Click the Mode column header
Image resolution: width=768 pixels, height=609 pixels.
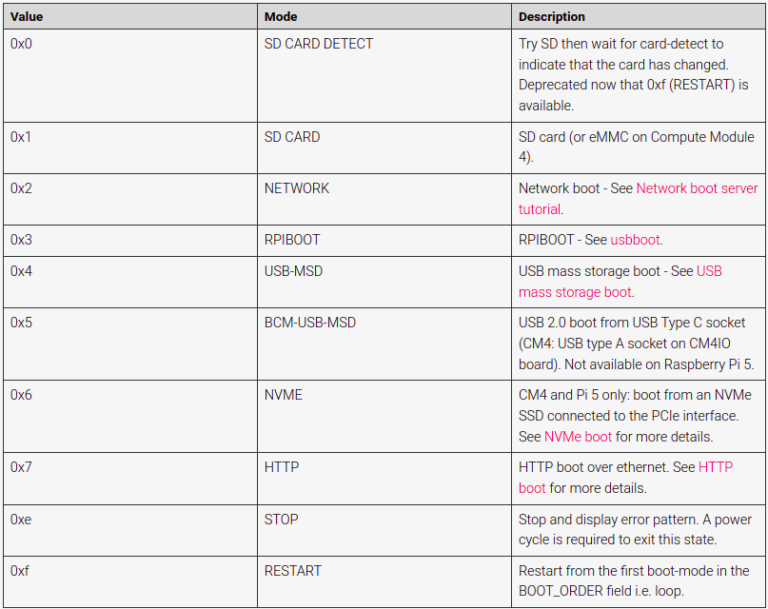pyautogui.click(x=281, y=17)
